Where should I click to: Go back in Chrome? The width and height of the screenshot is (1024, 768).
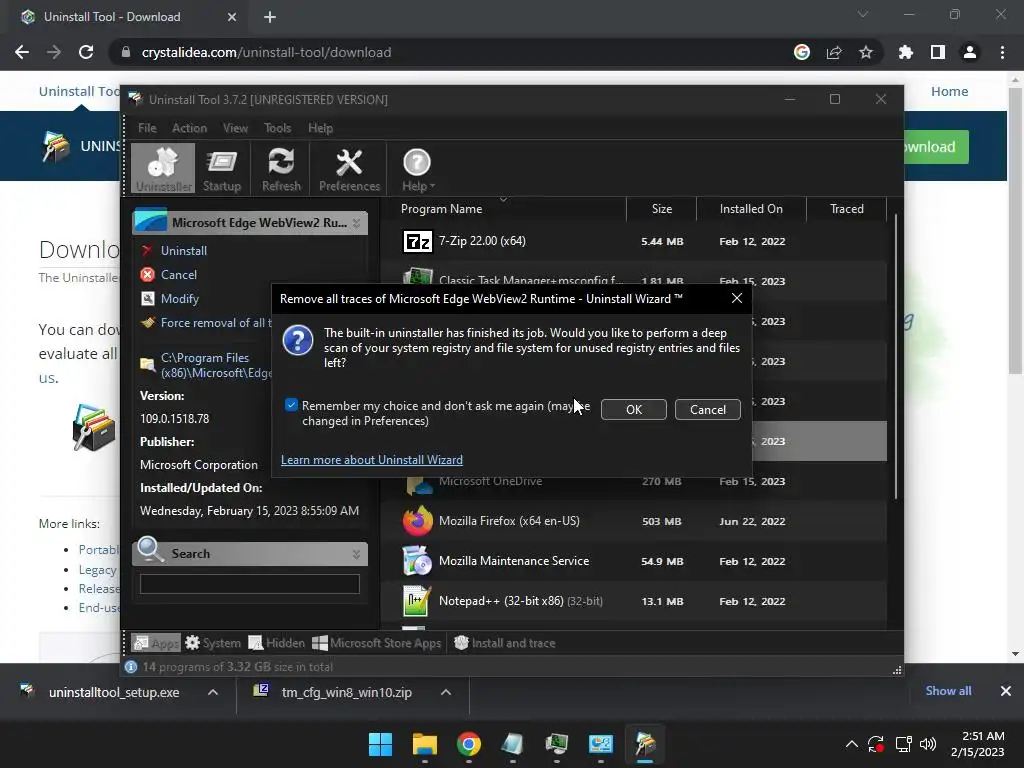[22, 52]
